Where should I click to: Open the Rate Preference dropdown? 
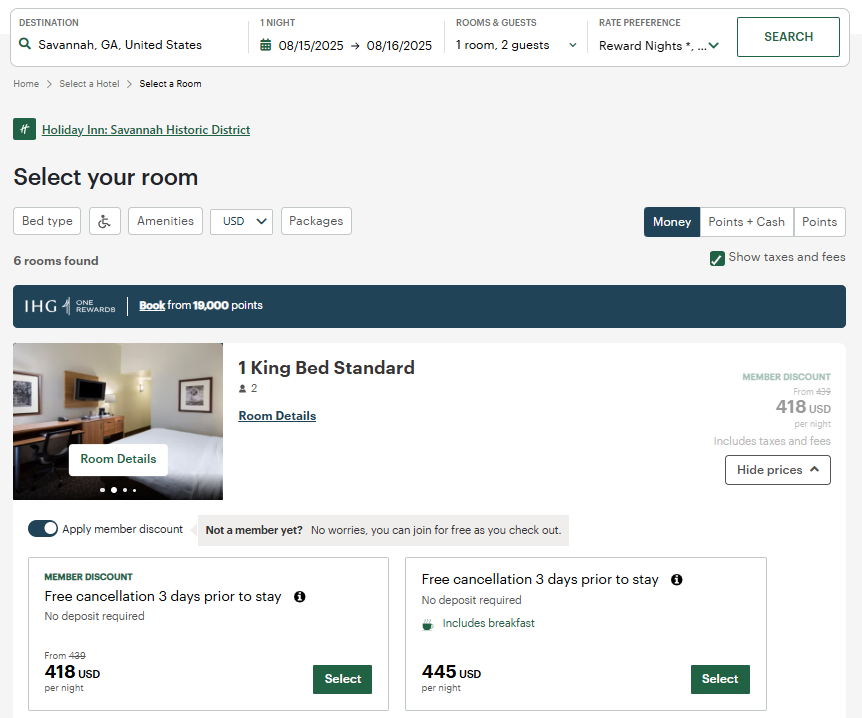(659, 45)
